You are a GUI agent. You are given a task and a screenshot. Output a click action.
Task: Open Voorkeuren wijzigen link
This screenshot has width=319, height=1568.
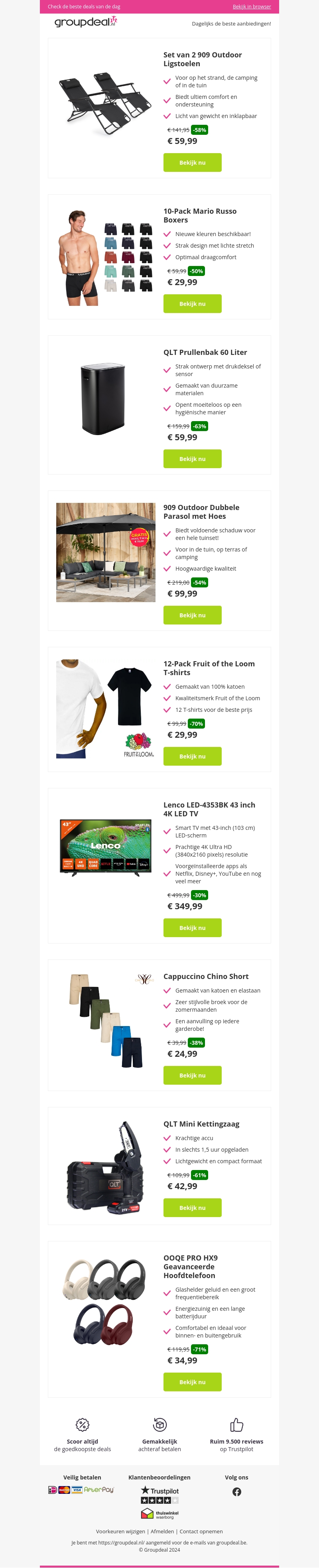[120, 1531]
